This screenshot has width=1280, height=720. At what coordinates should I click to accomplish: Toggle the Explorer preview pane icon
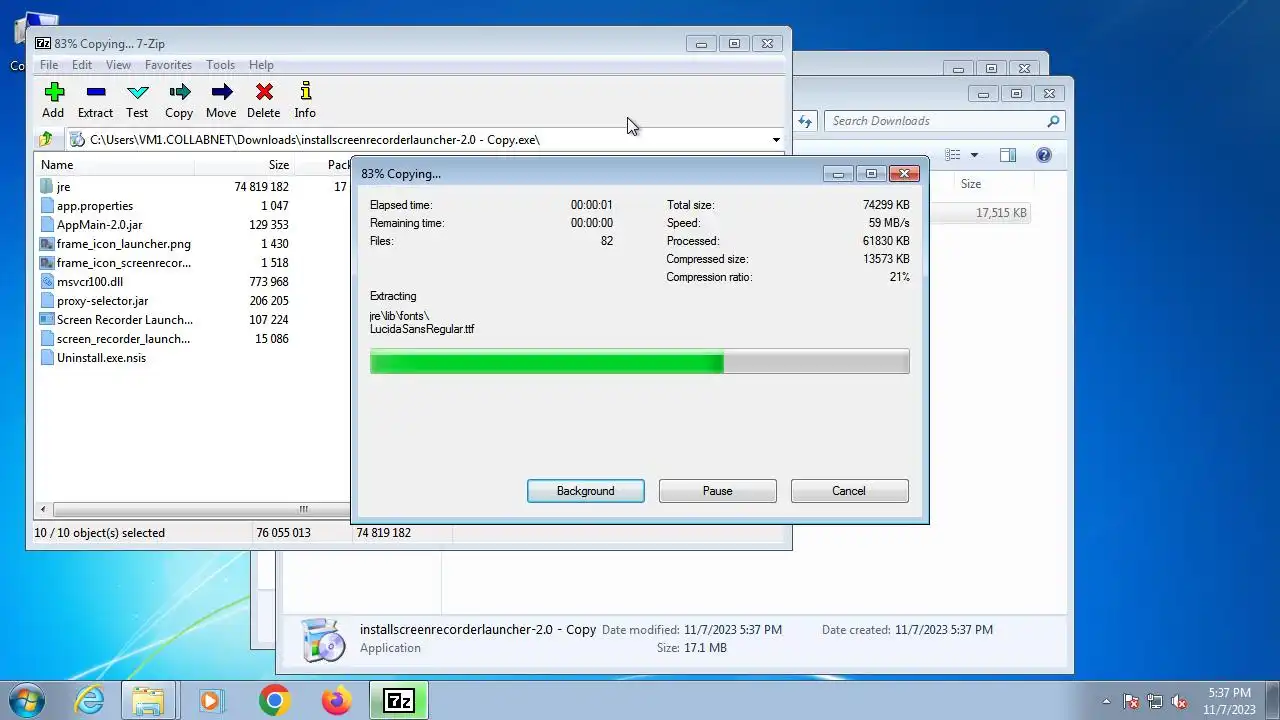(x=1008, y=155)
